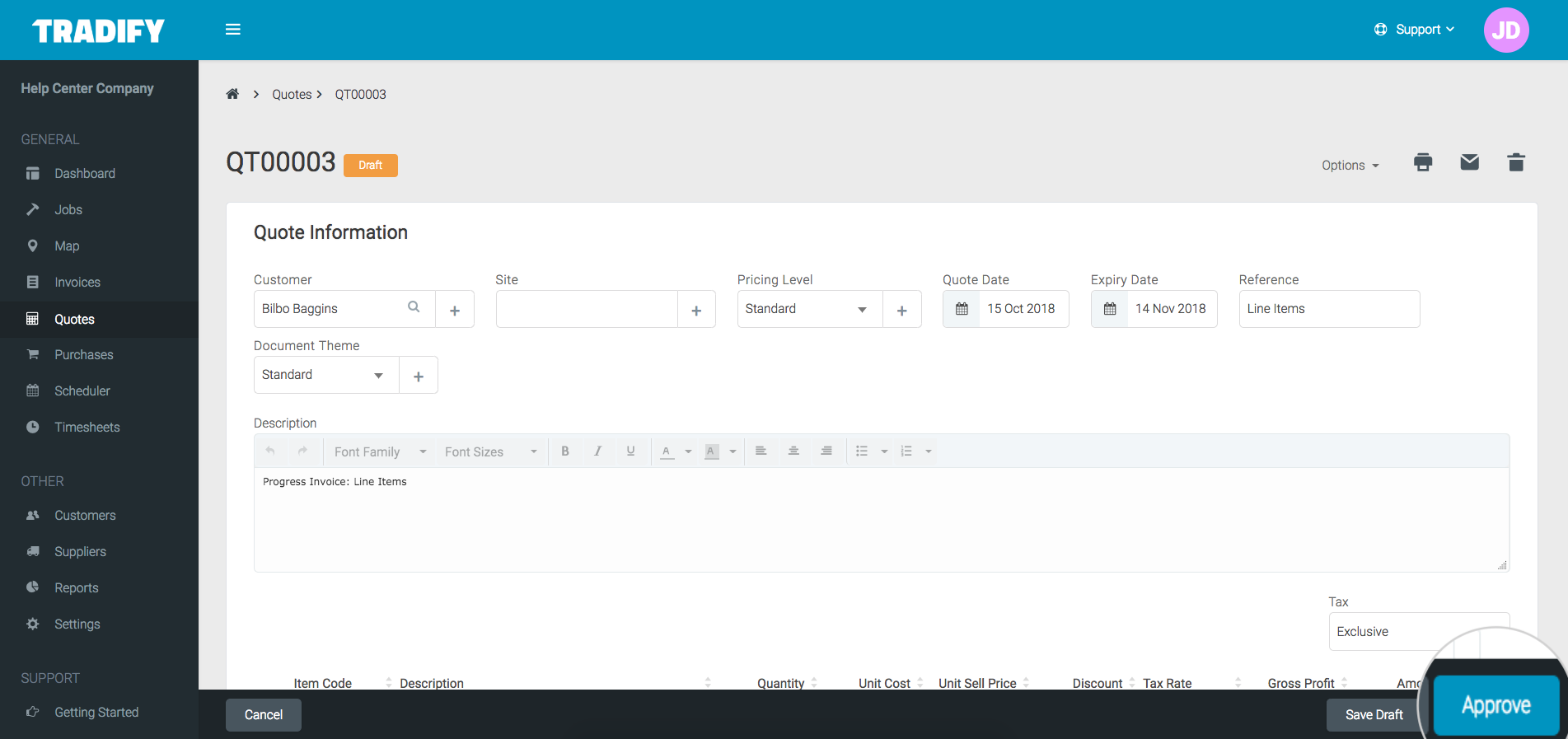Open Suppliers in the sidebar
This screenshot has height=739, width=1568.
(80, 551)
